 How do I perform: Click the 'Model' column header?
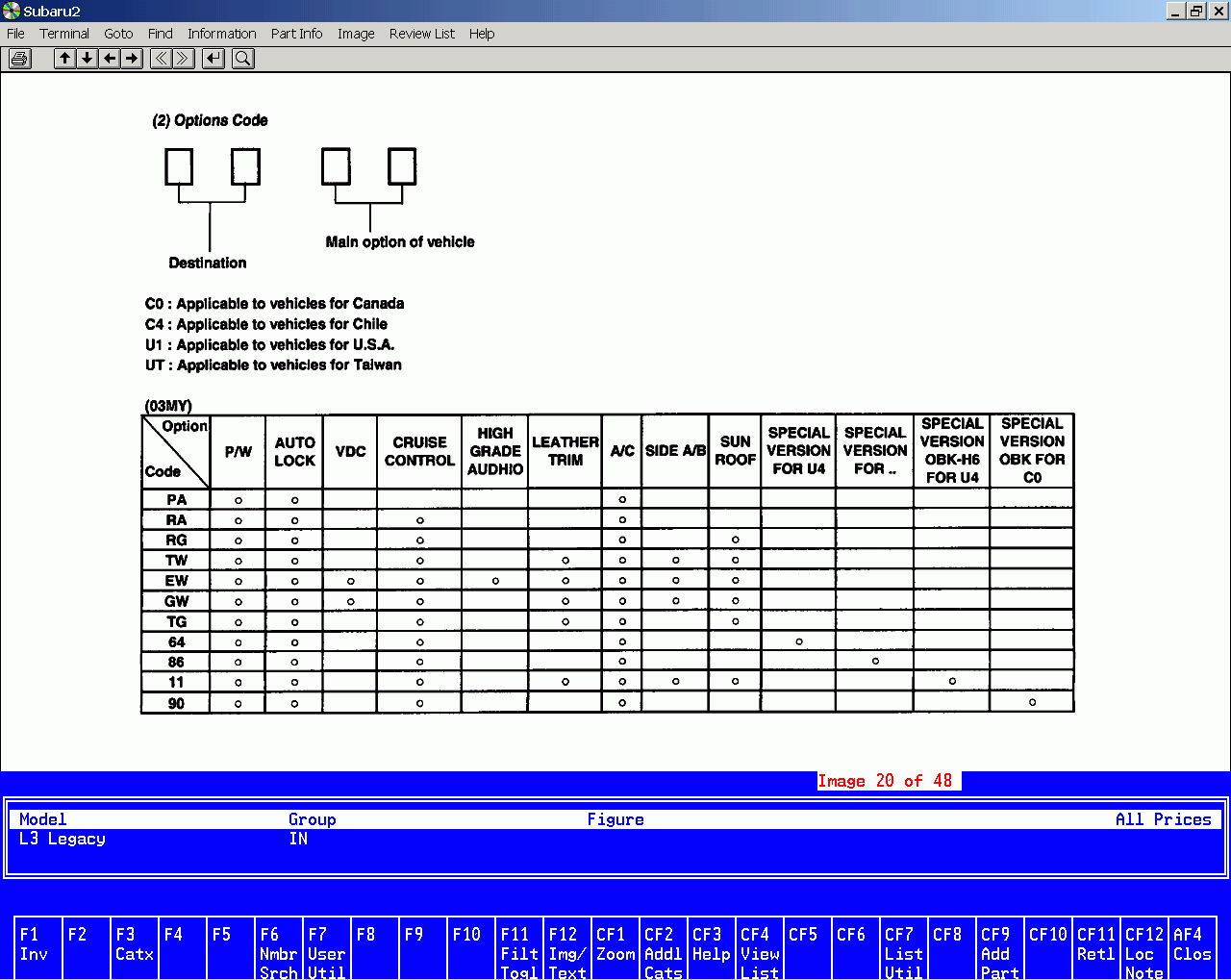click(x=43, y=819)
